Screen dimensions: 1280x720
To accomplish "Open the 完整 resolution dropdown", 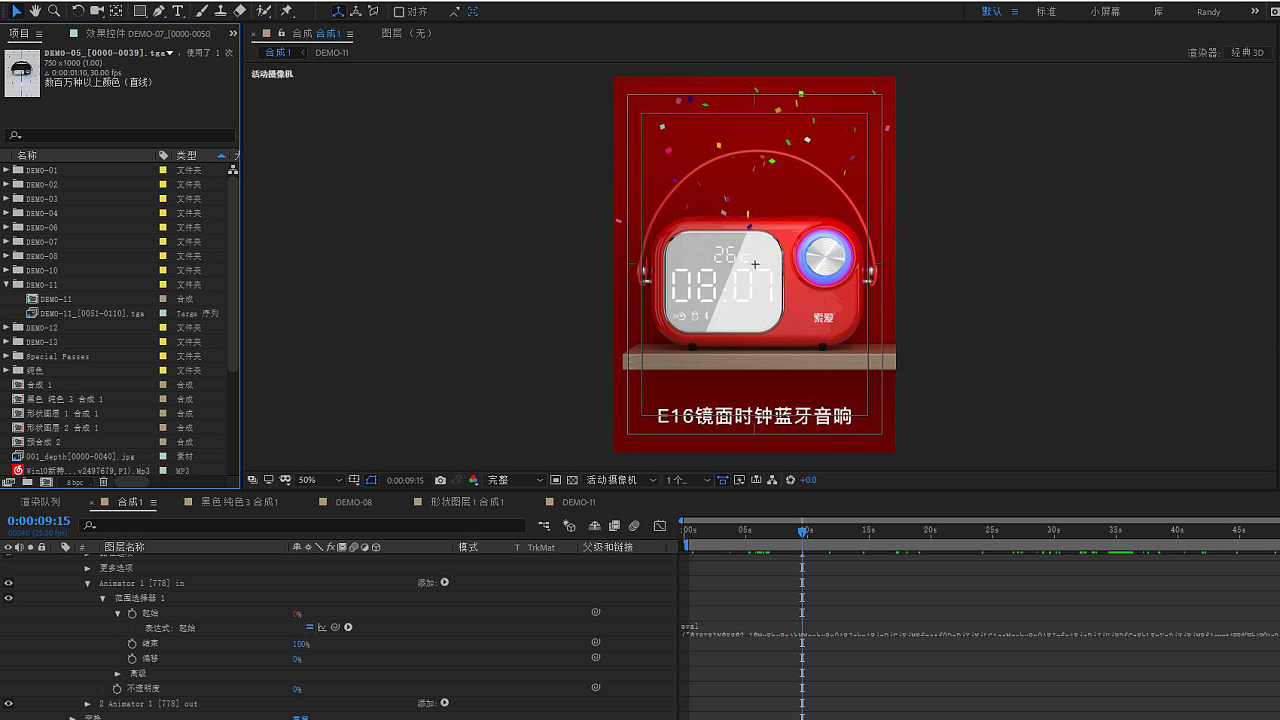I will pos(515,480).
